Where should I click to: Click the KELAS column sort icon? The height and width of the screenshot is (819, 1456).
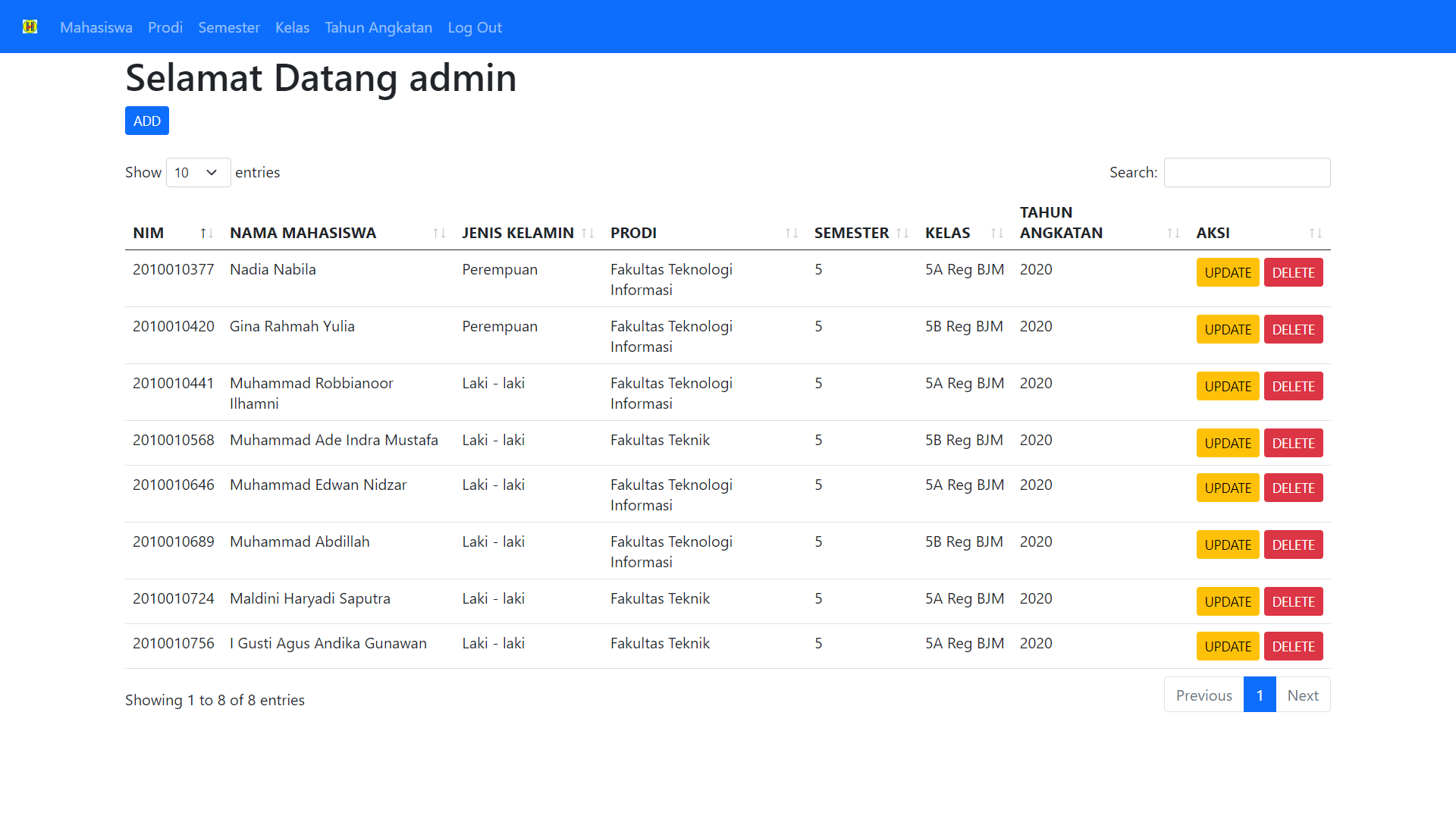click(x=996, y=233)
